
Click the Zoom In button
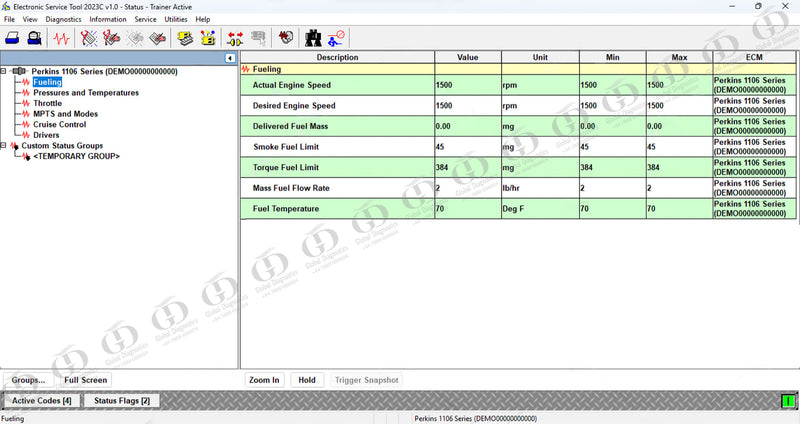tap(264, 380)
